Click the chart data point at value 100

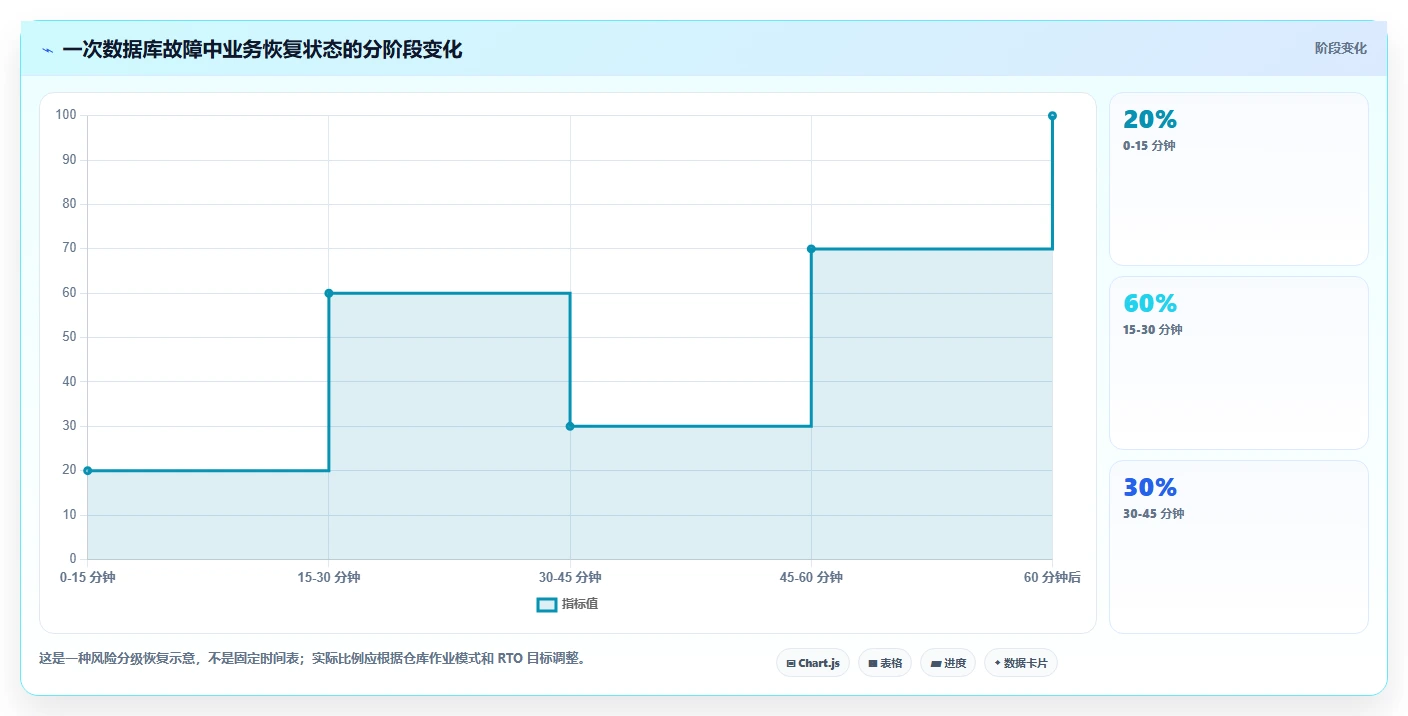(1052, 116)
